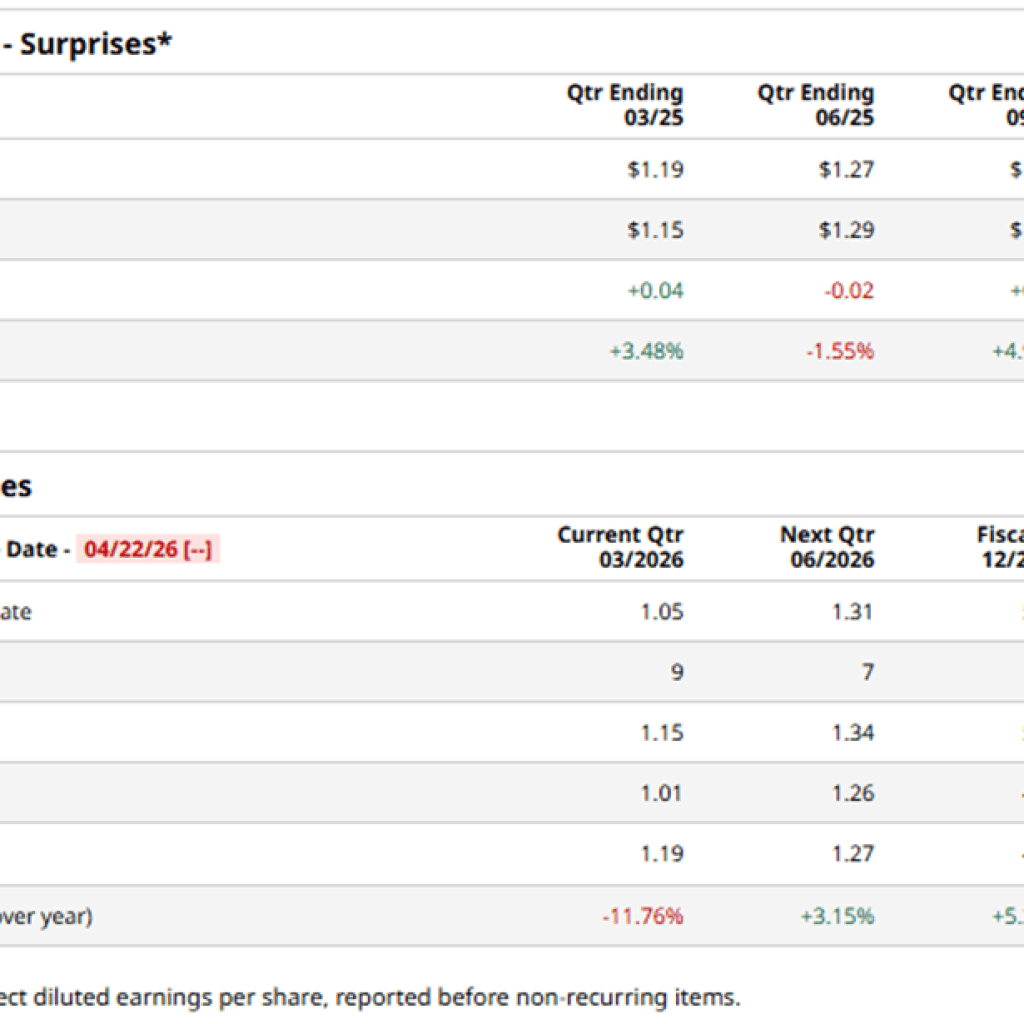
Task: Click the 1.34 value under Next Qtr
Action: 852,733
